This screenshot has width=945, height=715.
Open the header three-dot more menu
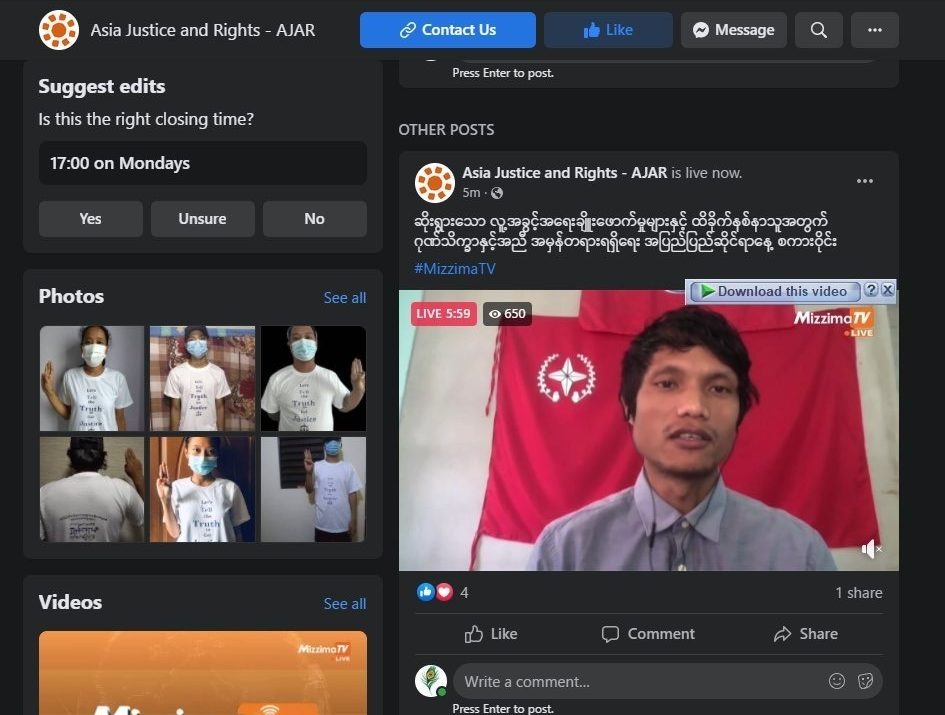(874, 30)
